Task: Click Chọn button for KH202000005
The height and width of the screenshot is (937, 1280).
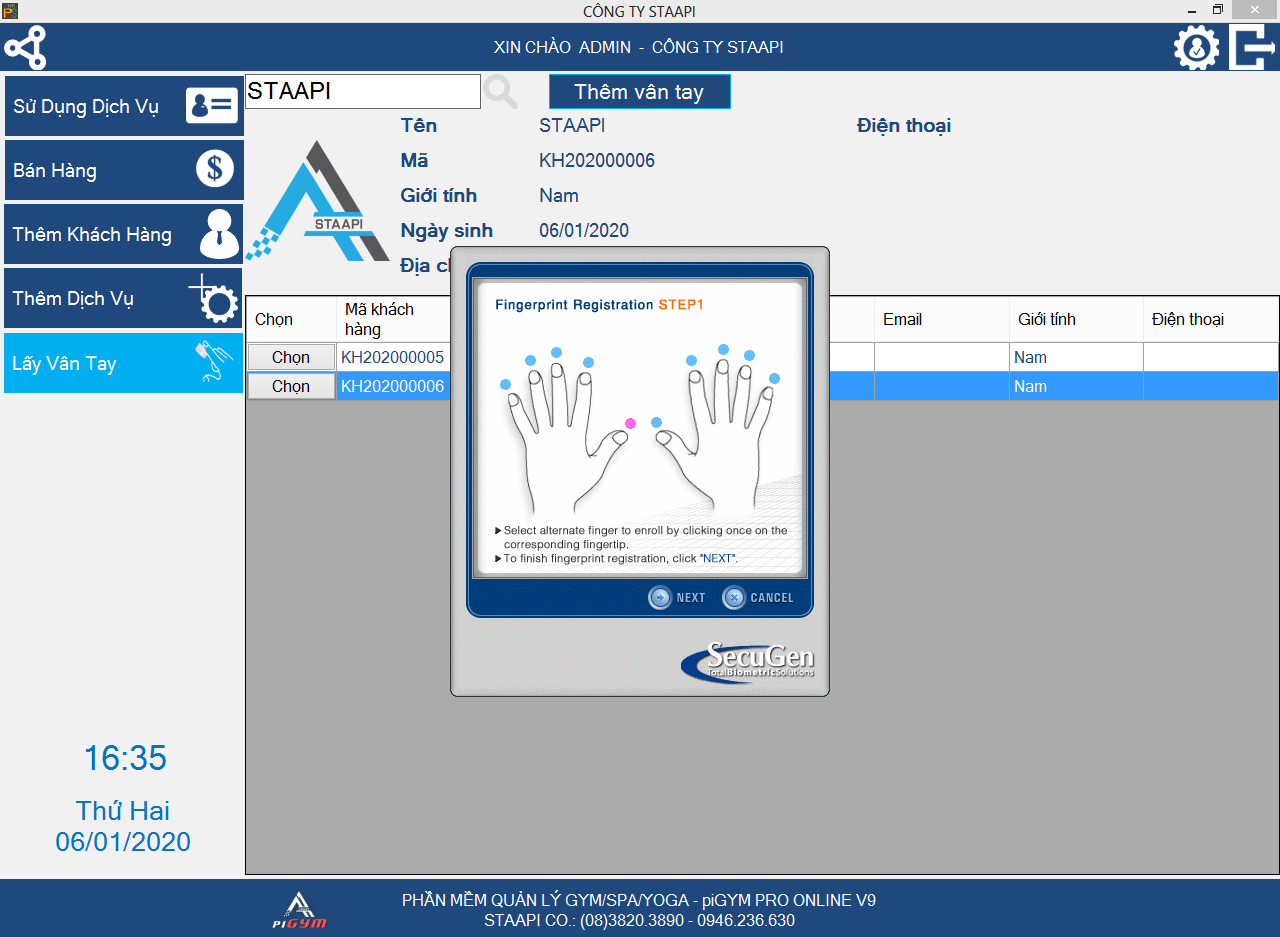Action: pyautogui.click(x=291, y=357)
